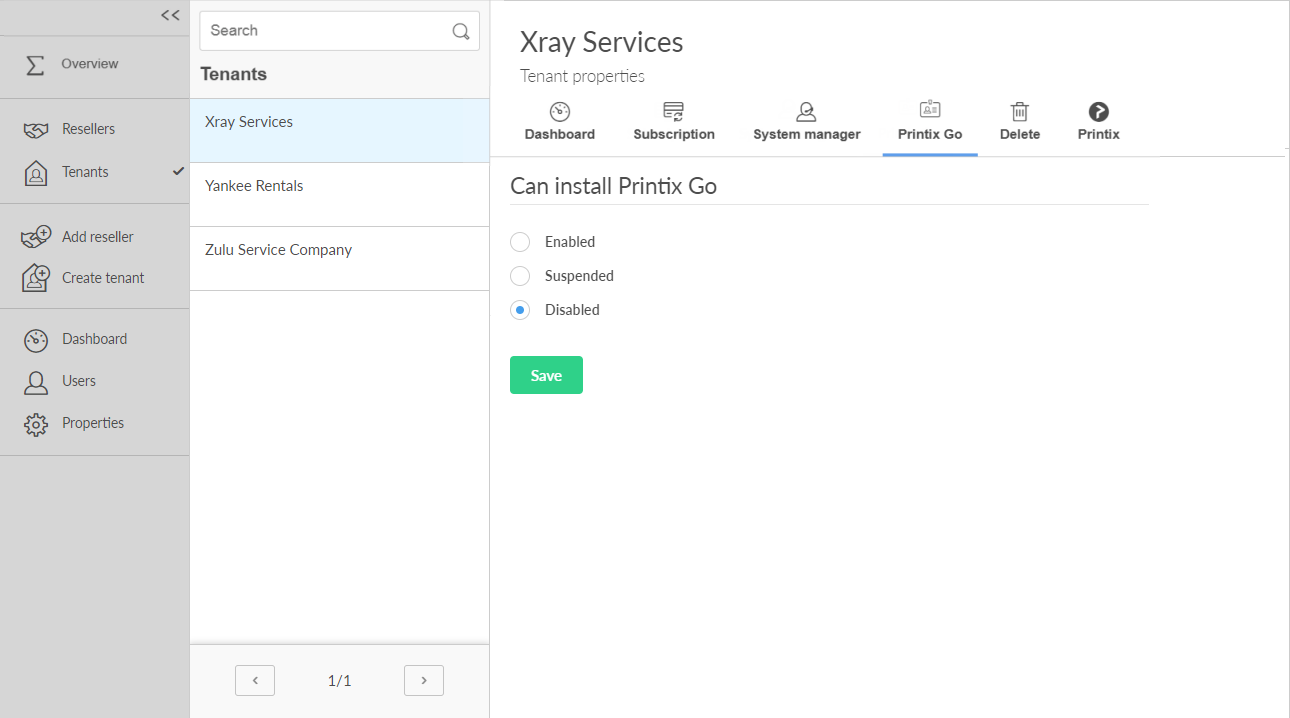Open the System manager tab

[806, 122]
